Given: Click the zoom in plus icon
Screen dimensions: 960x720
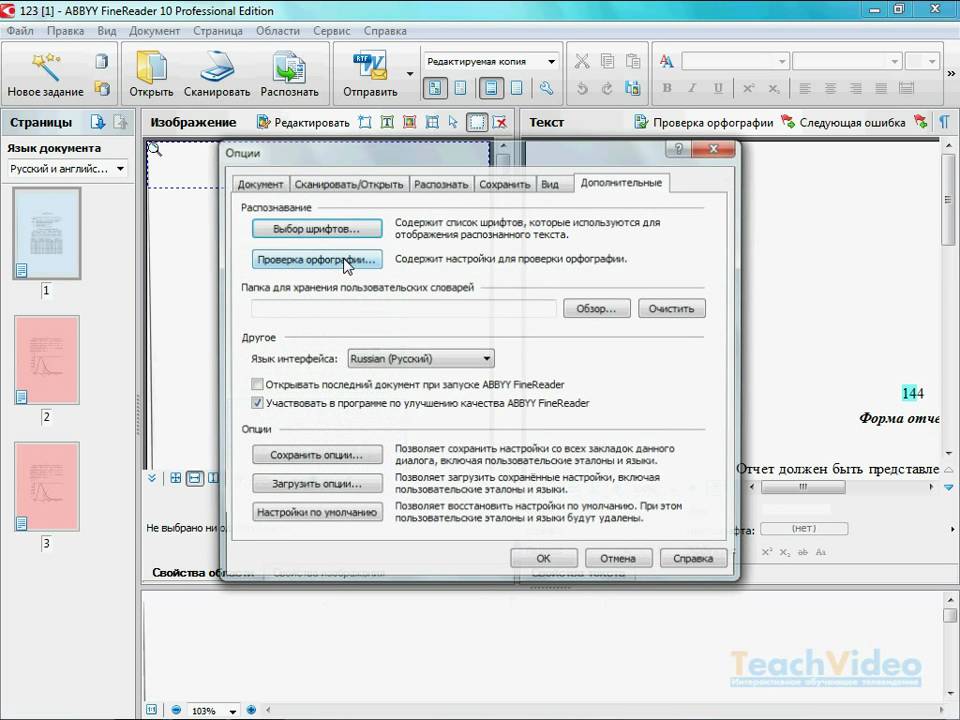Looking at the screenshot, I should tap(251, 710).
